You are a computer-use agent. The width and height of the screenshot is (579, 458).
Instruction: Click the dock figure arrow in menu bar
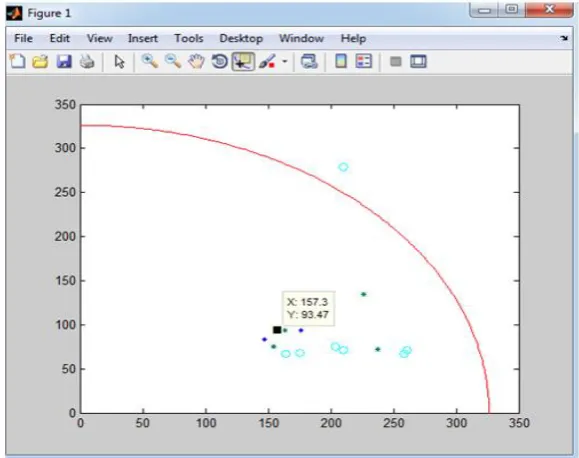pyautogui.click(x=564, y=38)
